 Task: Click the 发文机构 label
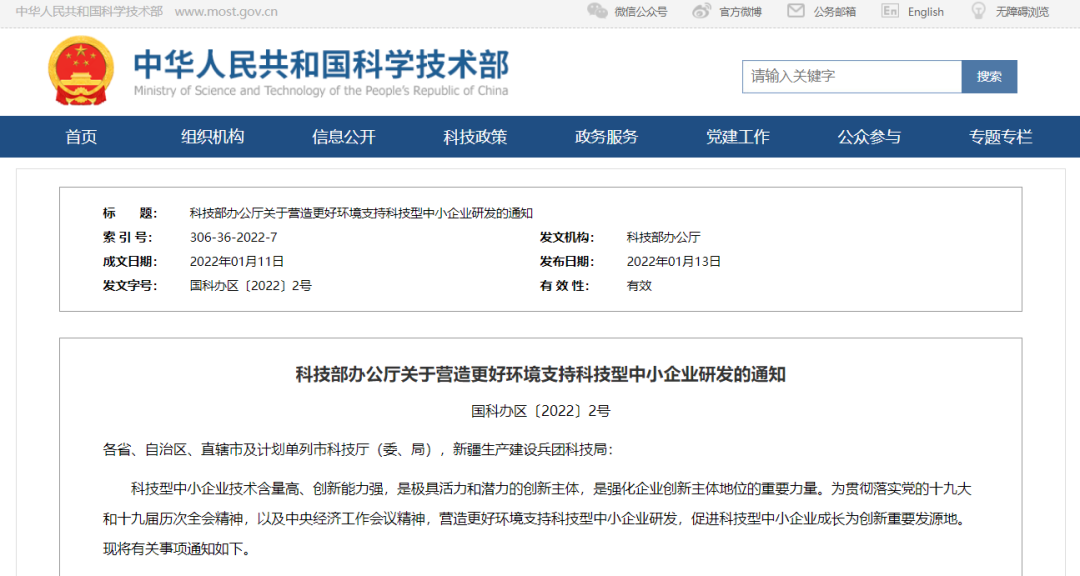pyautogui.click(x=567, y=238)
